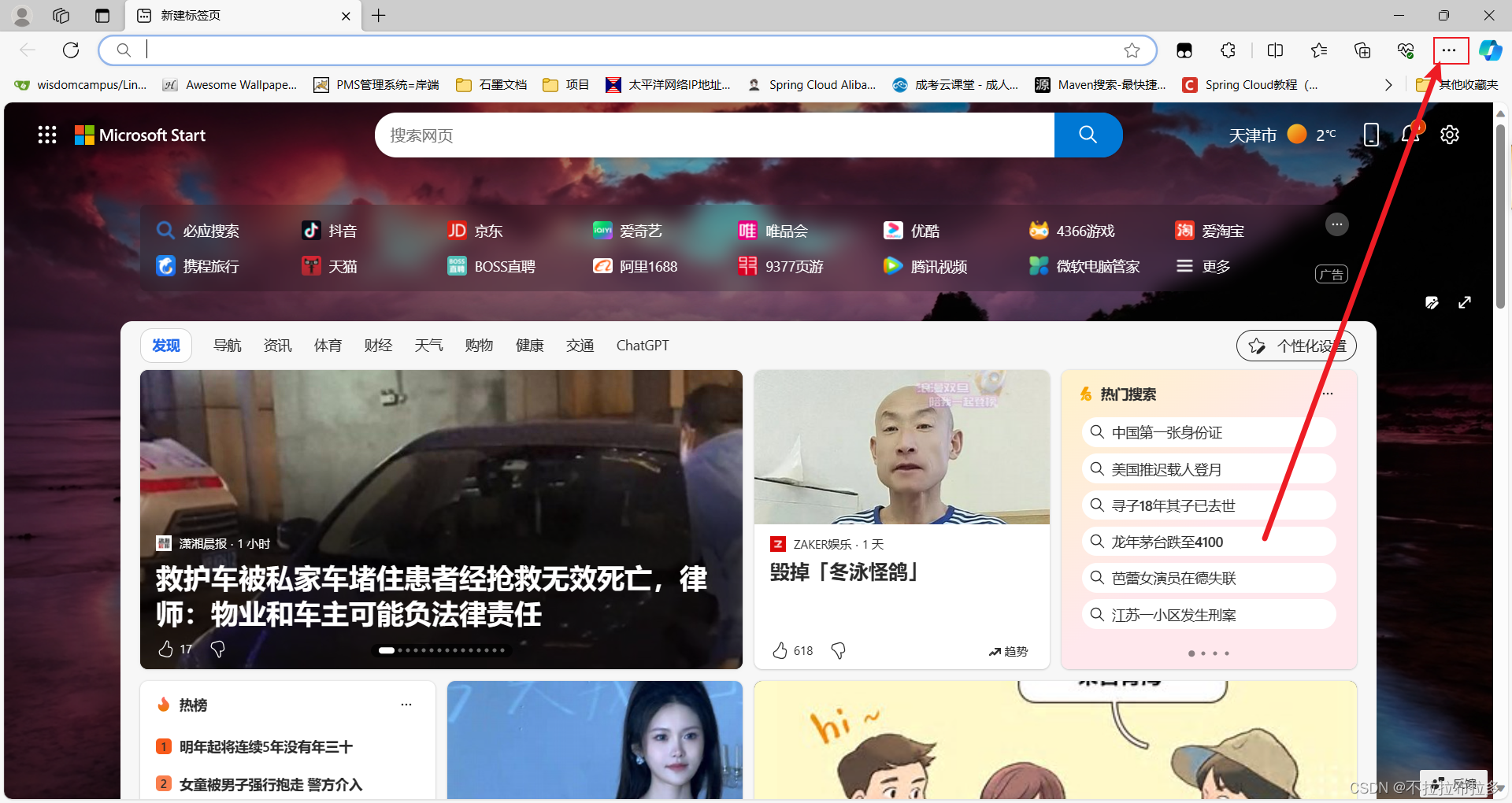Open the 爱奇艺 quick link

(628, 231)
